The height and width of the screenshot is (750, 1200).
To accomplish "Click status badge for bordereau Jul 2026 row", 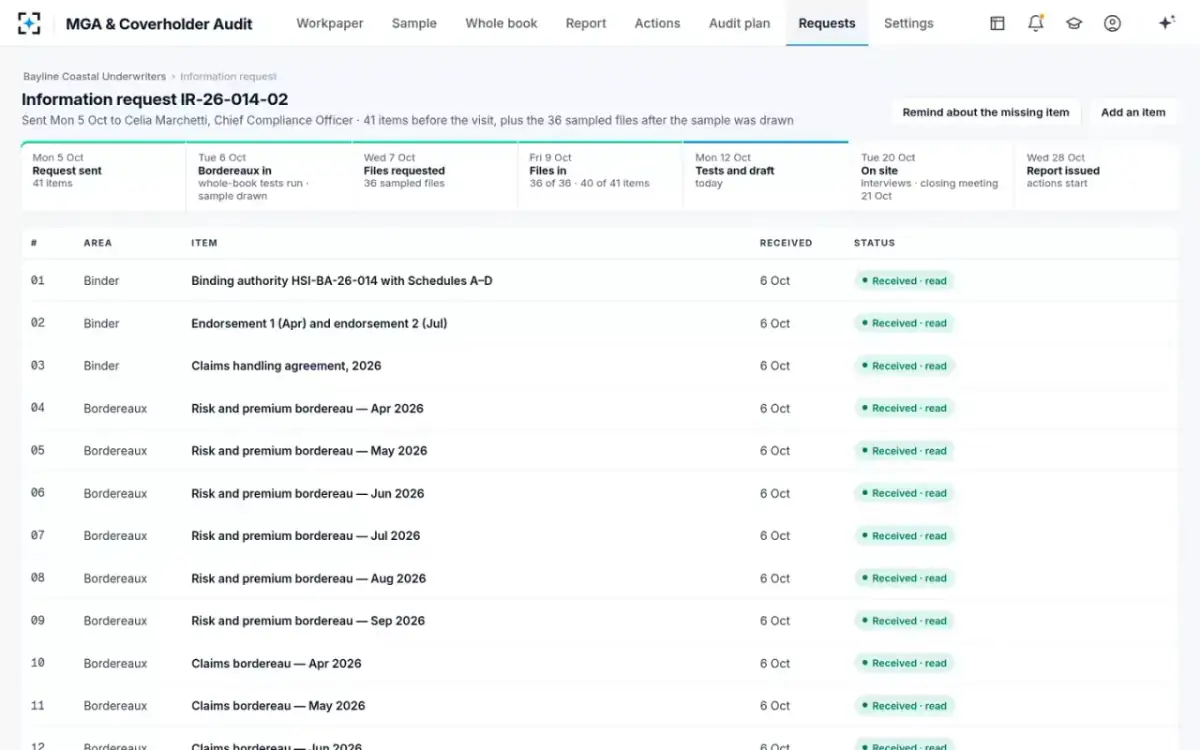I will (904, 536).
